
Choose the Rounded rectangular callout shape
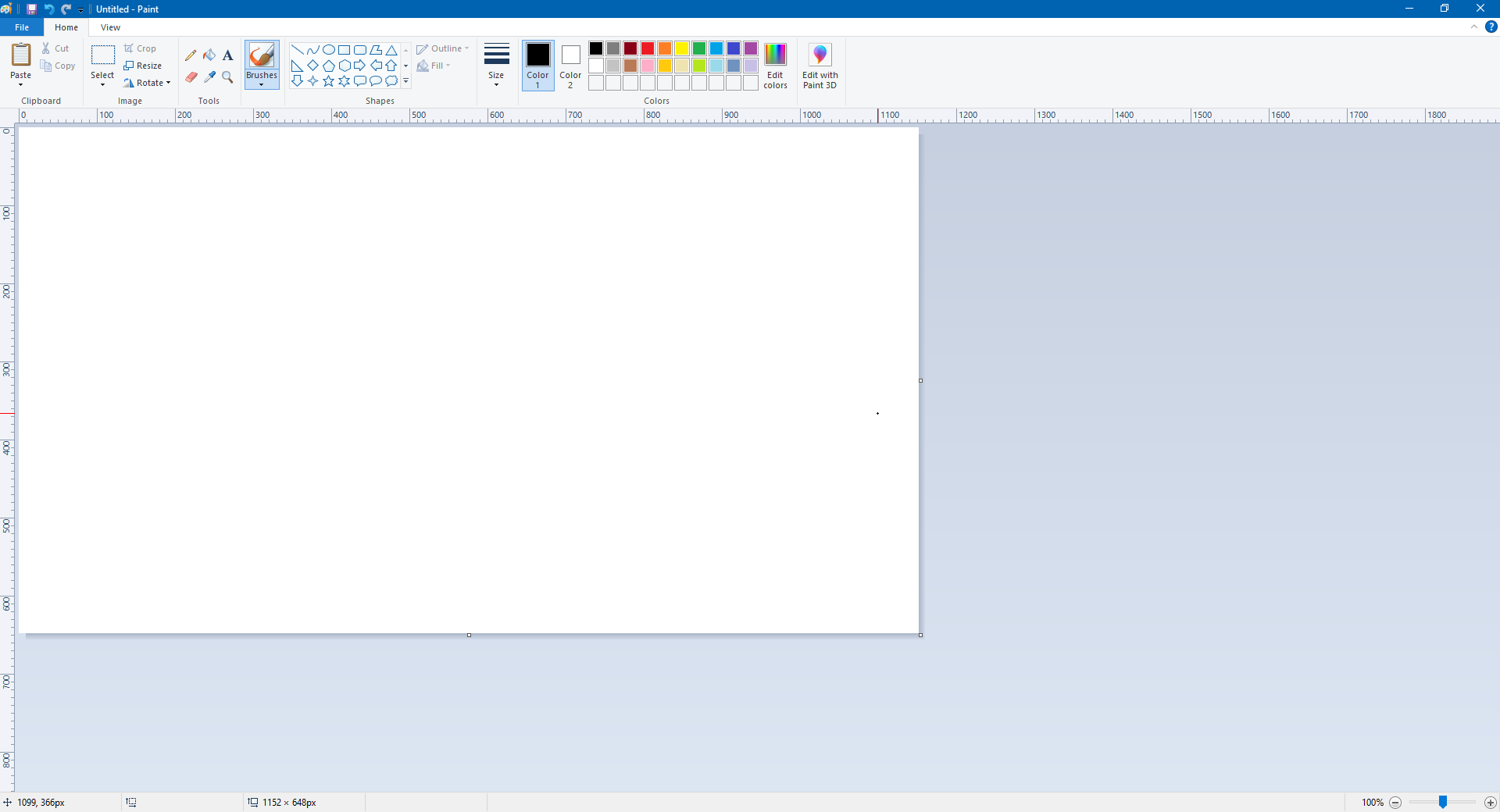pyautogui.click(x=359, y=80)
